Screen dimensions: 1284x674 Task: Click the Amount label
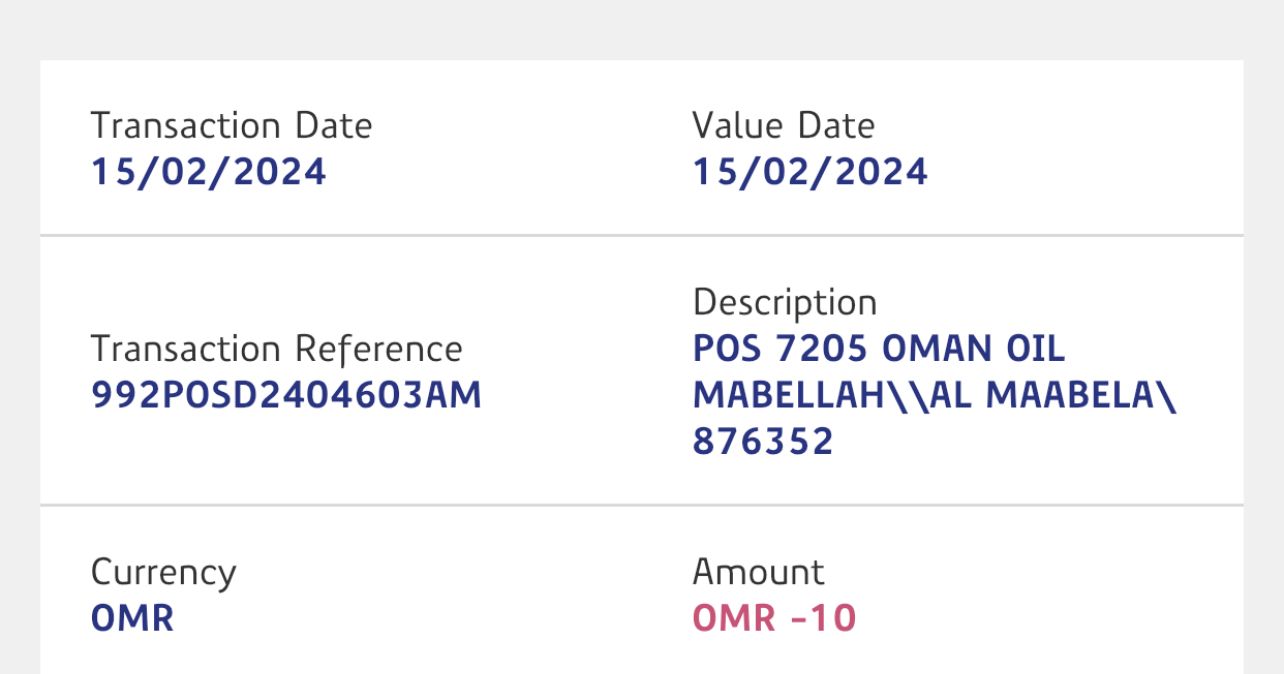(758, 572)
